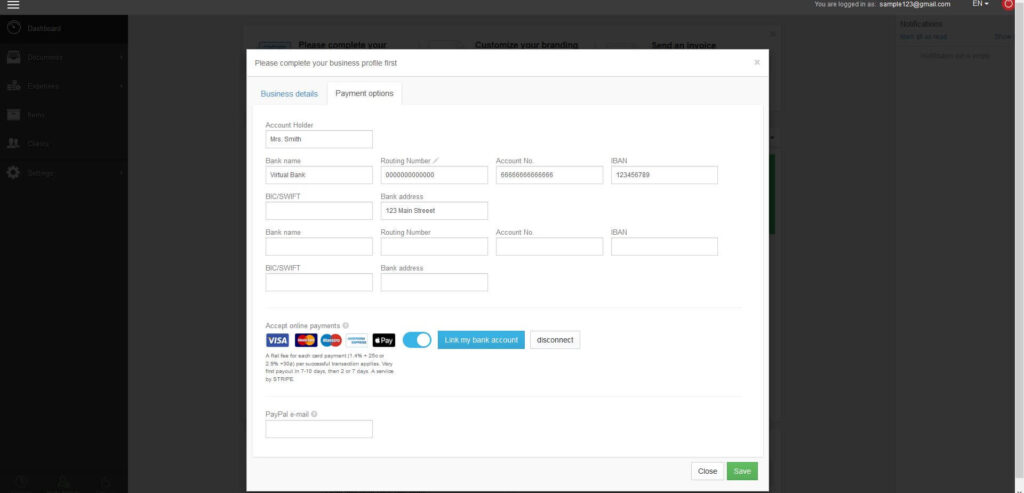
Task: Click 'Please complete your business profile first' title
Action: click(325, 63)
